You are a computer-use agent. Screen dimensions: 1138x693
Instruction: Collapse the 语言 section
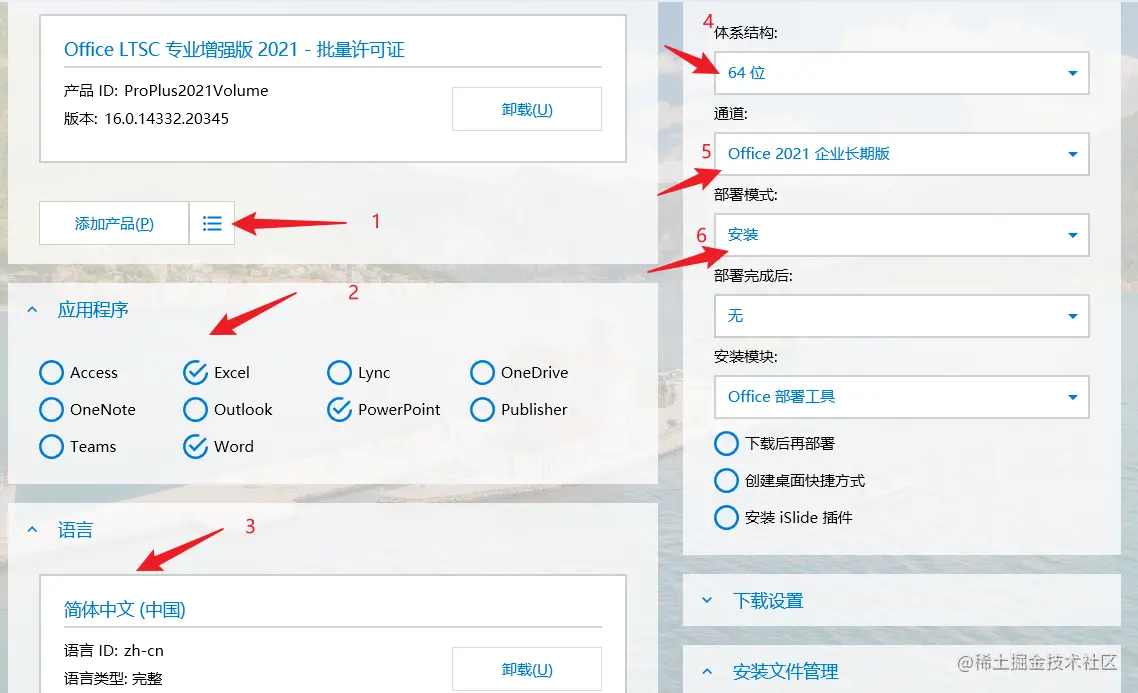pyautogui.click(x=32, y=530)
